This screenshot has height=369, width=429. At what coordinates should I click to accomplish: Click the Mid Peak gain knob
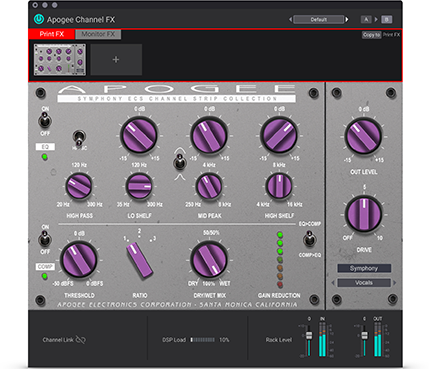209,135
